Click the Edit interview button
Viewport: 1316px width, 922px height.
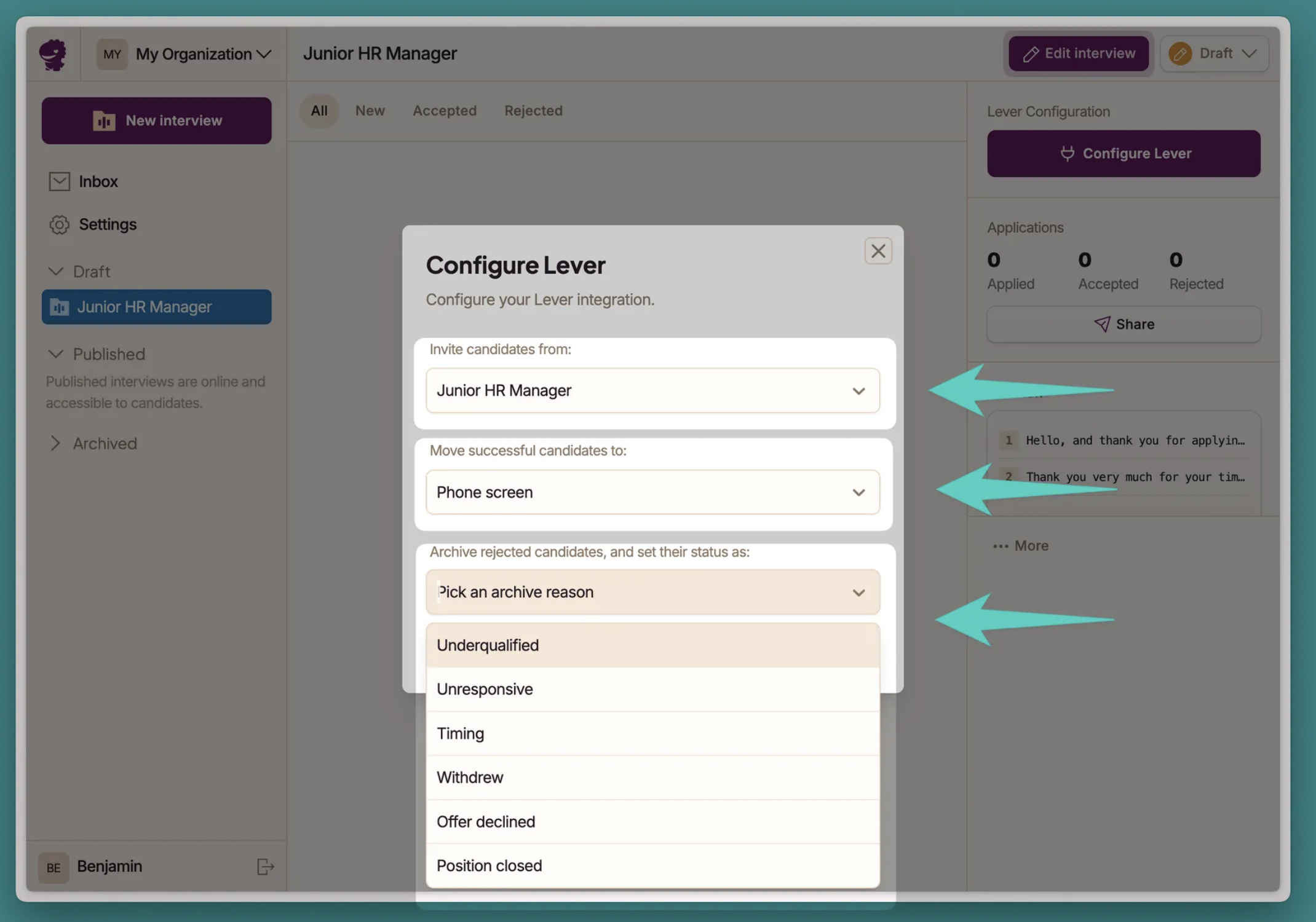point(1078,53)
